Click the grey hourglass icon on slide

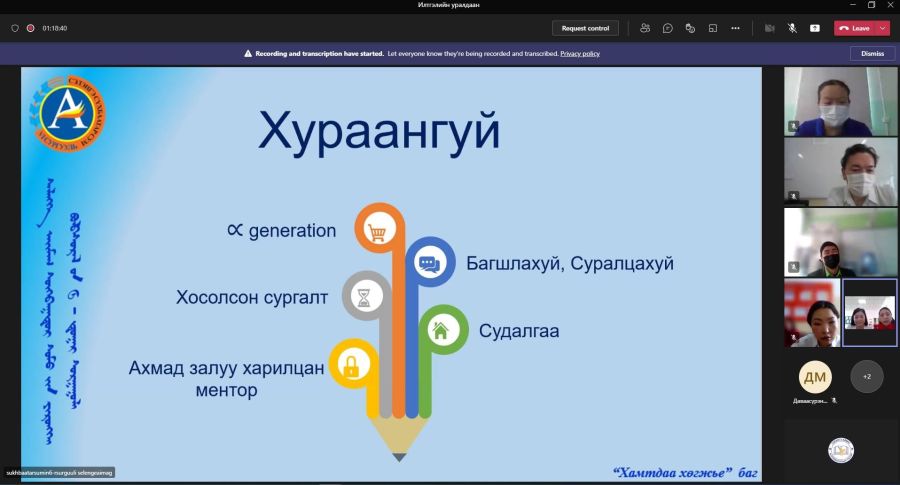pos(364,297)
